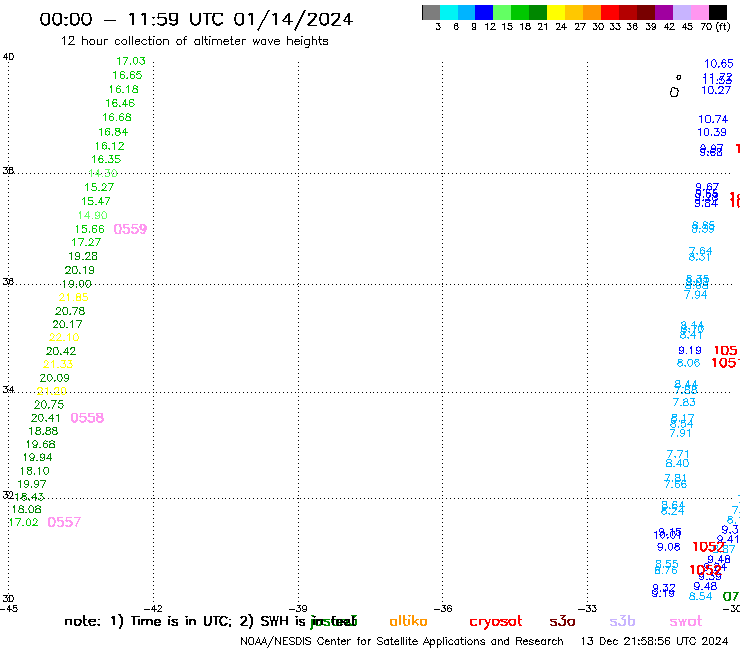Click the wave height value 17.27
Screen dimensions: 740x650
point(86,242)
